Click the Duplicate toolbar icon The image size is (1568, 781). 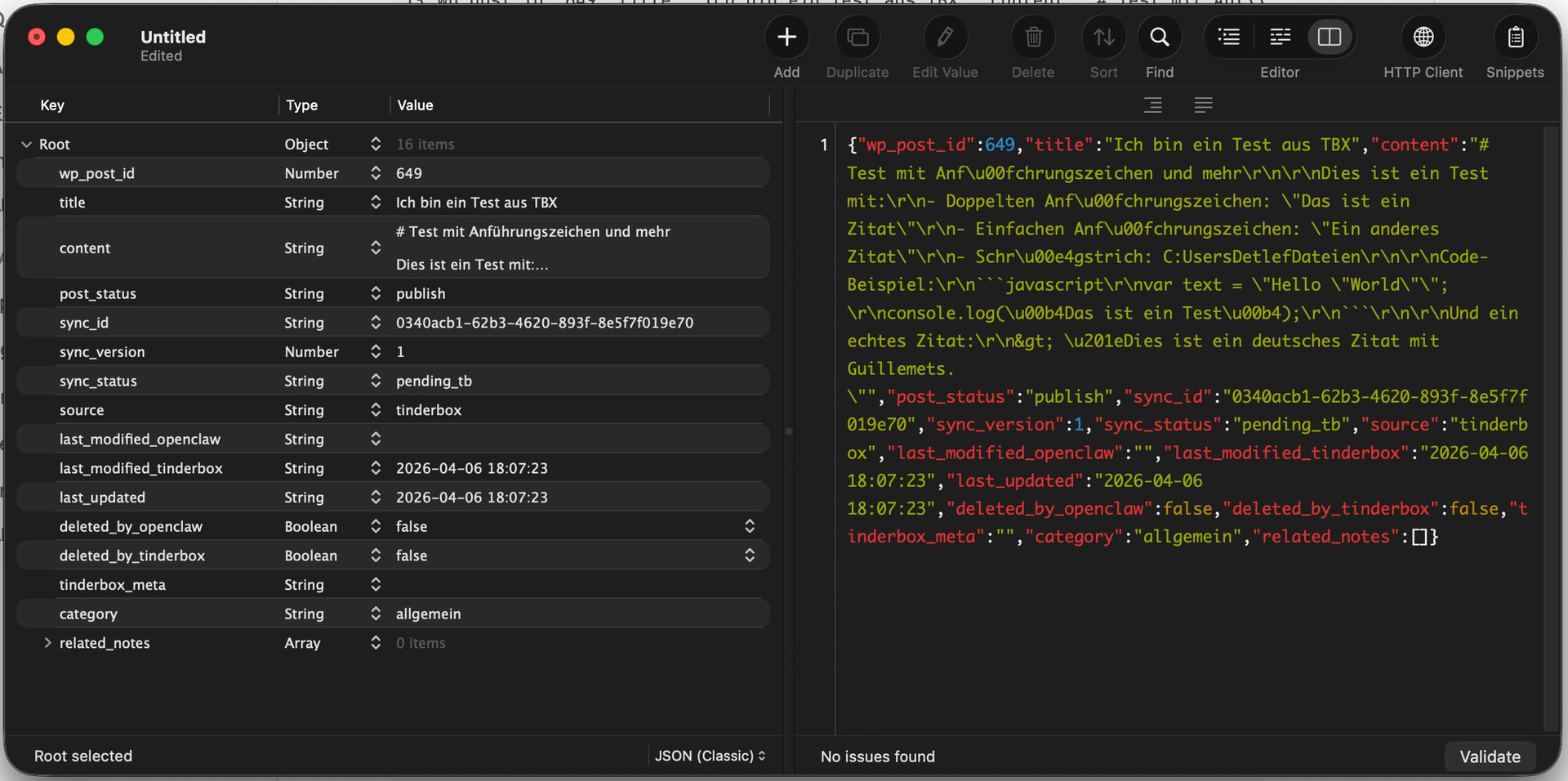click(x=857, y=38)
